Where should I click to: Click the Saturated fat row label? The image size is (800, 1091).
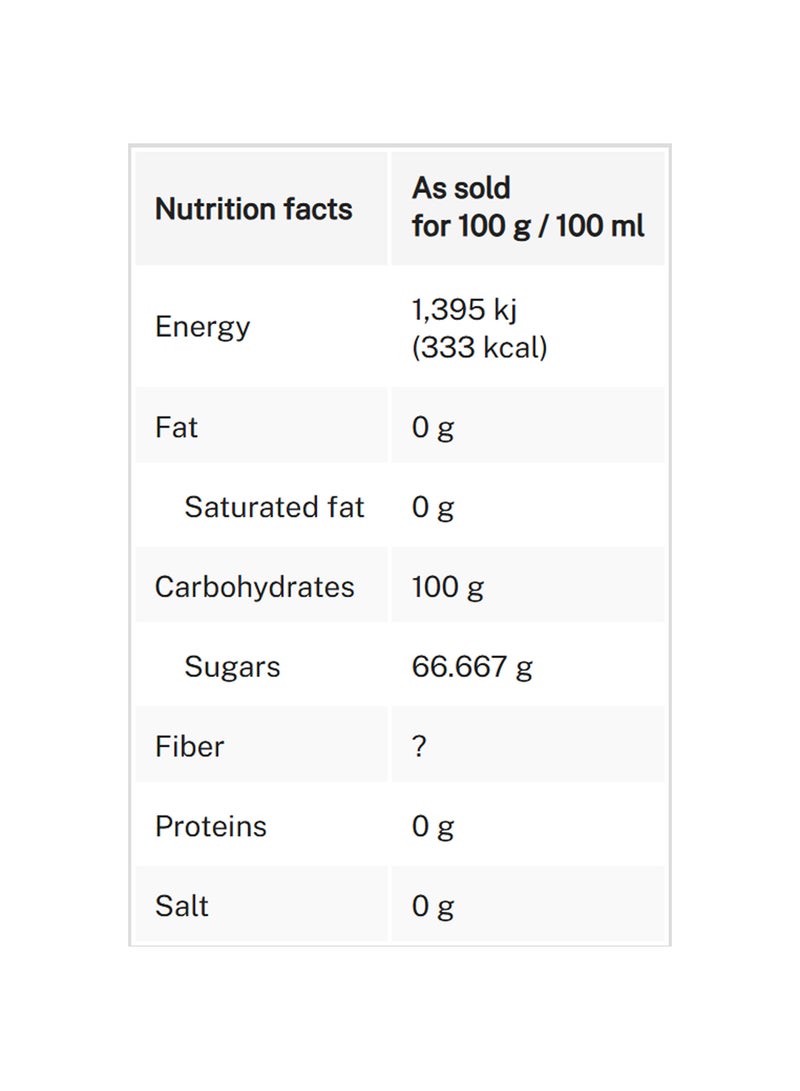[x=274, y=507]
